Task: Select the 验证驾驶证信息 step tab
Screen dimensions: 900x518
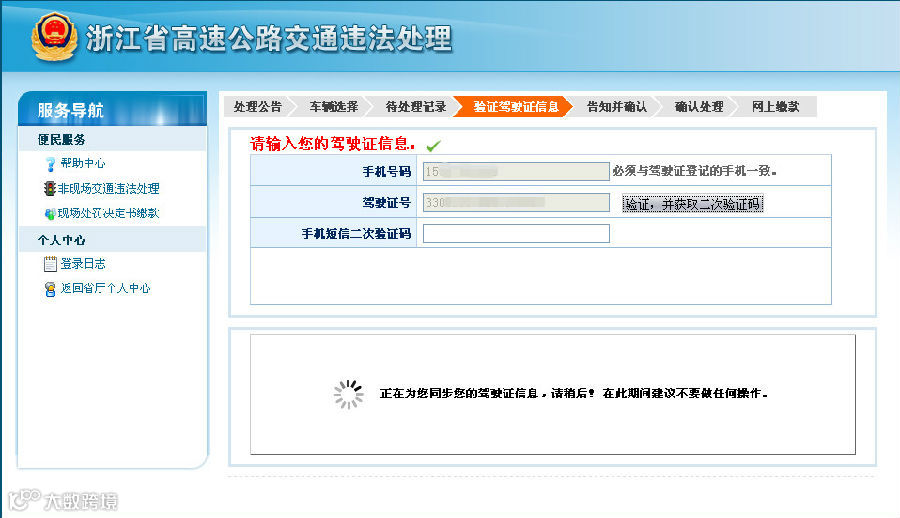Action: 515,107
